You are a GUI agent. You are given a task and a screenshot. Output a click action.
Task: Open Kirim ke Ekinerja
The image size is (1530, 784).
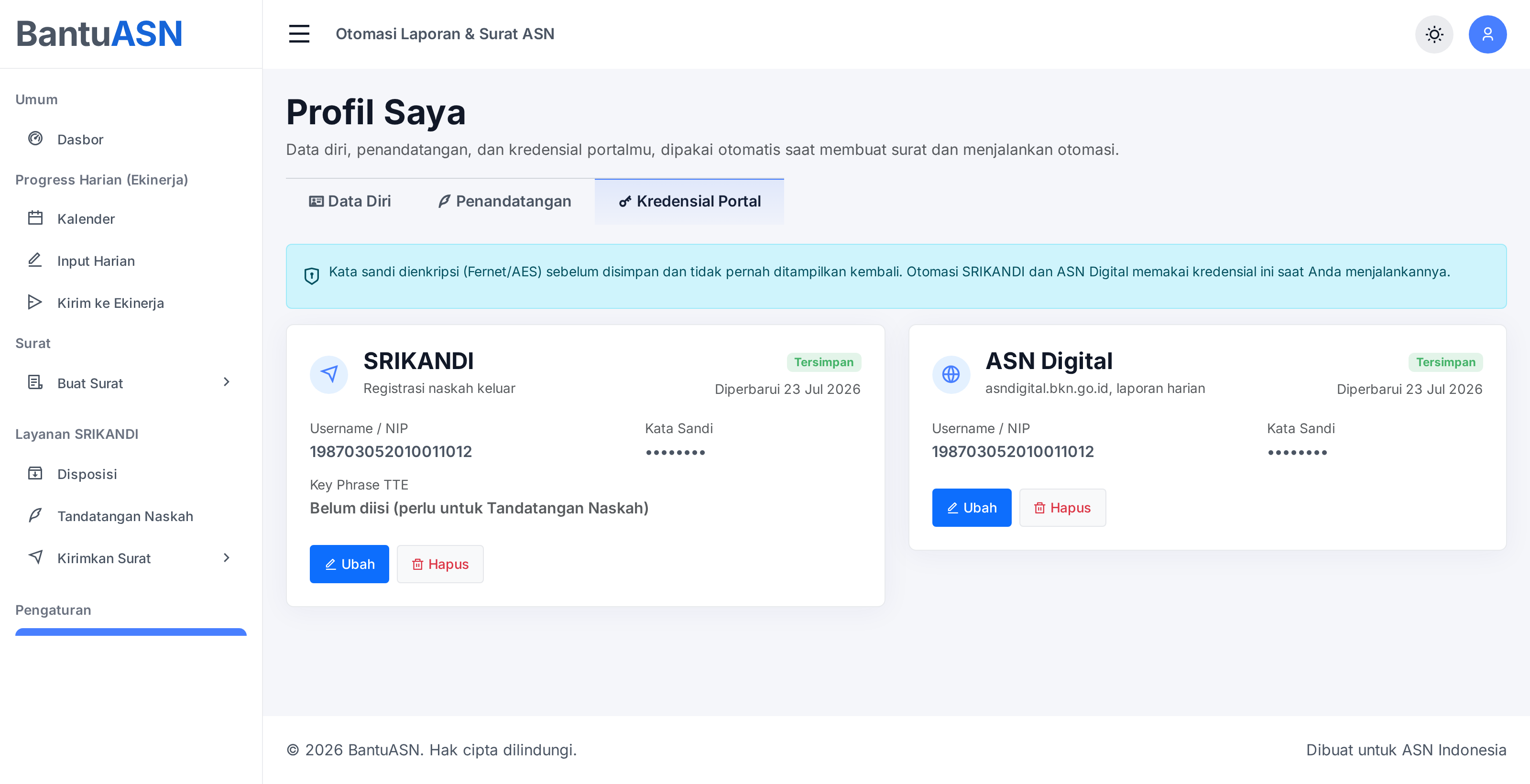coord(131,303)
